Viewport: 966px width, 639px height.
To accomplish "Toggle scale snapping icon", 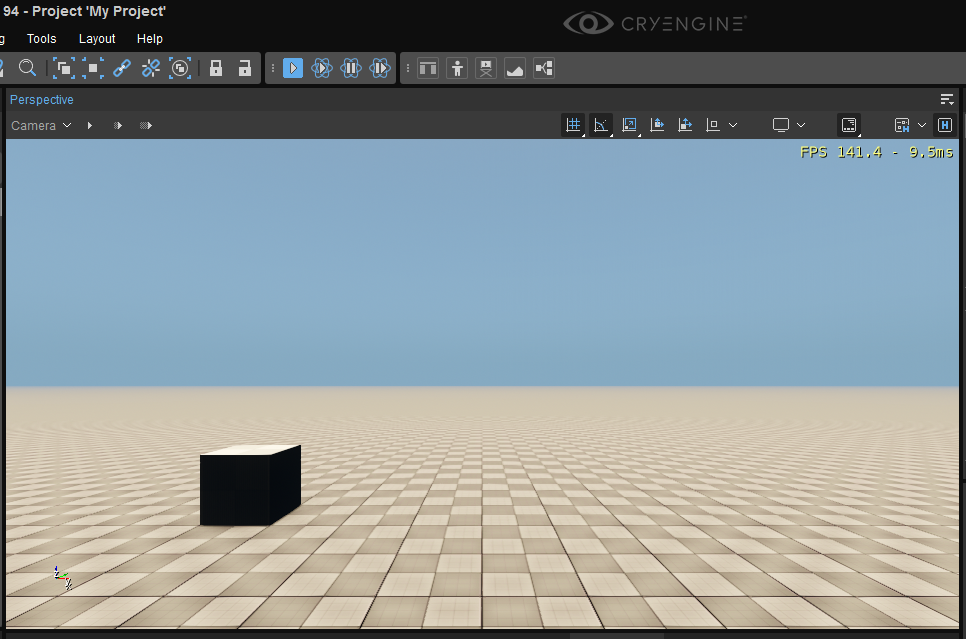I will click(x=630, y=125).
